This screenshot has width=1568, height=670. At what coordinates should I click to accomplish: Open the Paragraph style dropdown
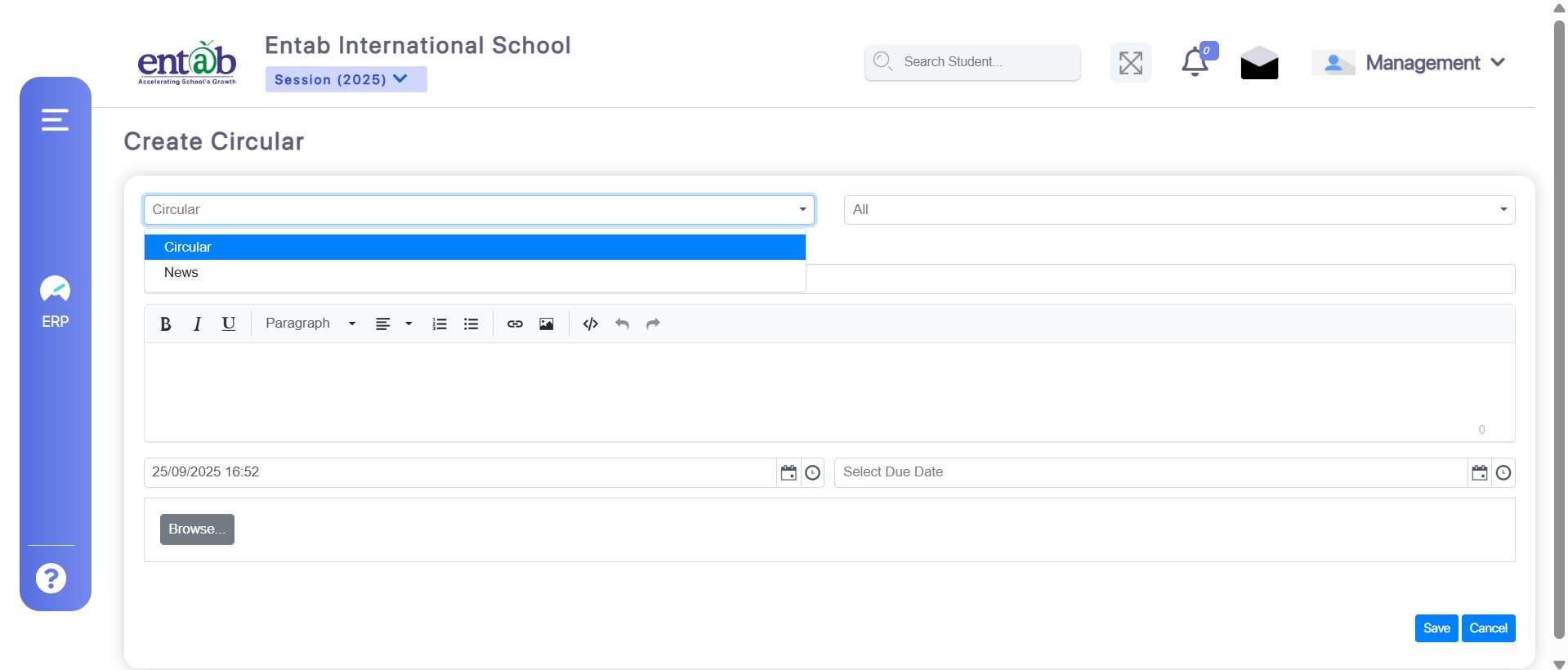click(310, 324)
